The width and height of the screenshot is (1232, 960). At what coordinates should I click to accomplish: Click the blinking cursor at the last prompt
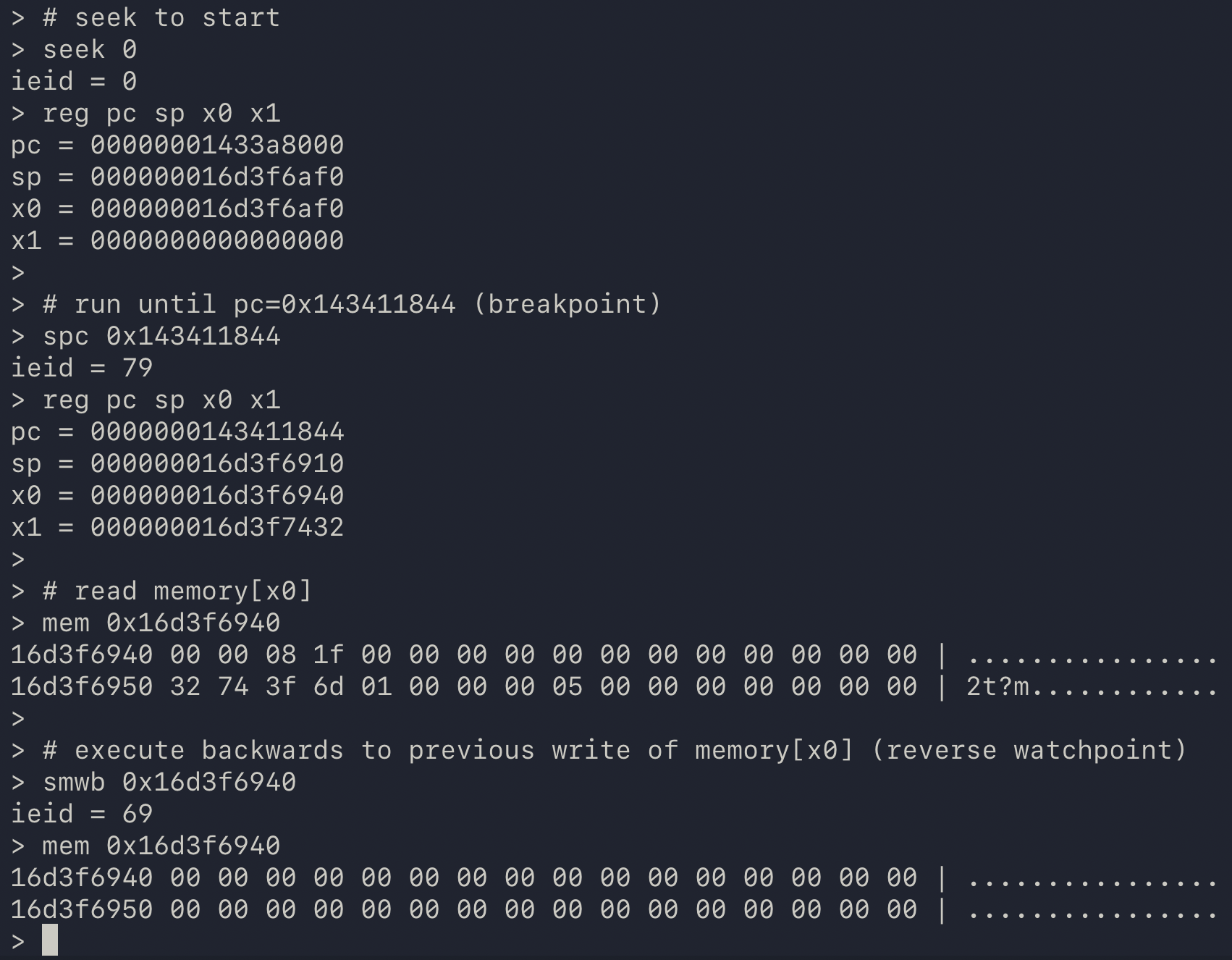tap(49, 940)
